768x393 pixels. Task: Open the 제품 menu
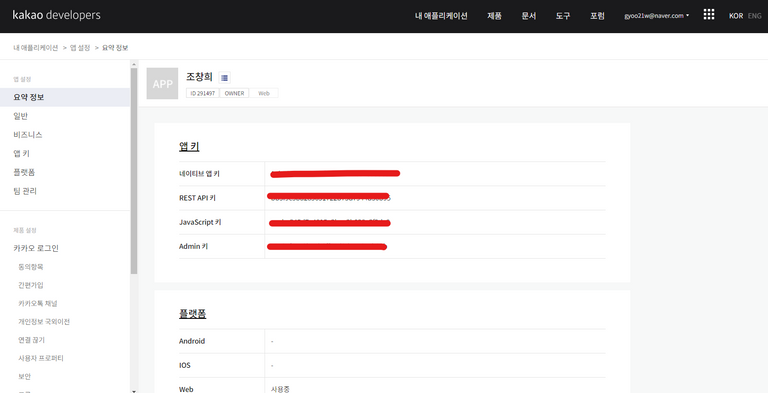tap(494, 16)
